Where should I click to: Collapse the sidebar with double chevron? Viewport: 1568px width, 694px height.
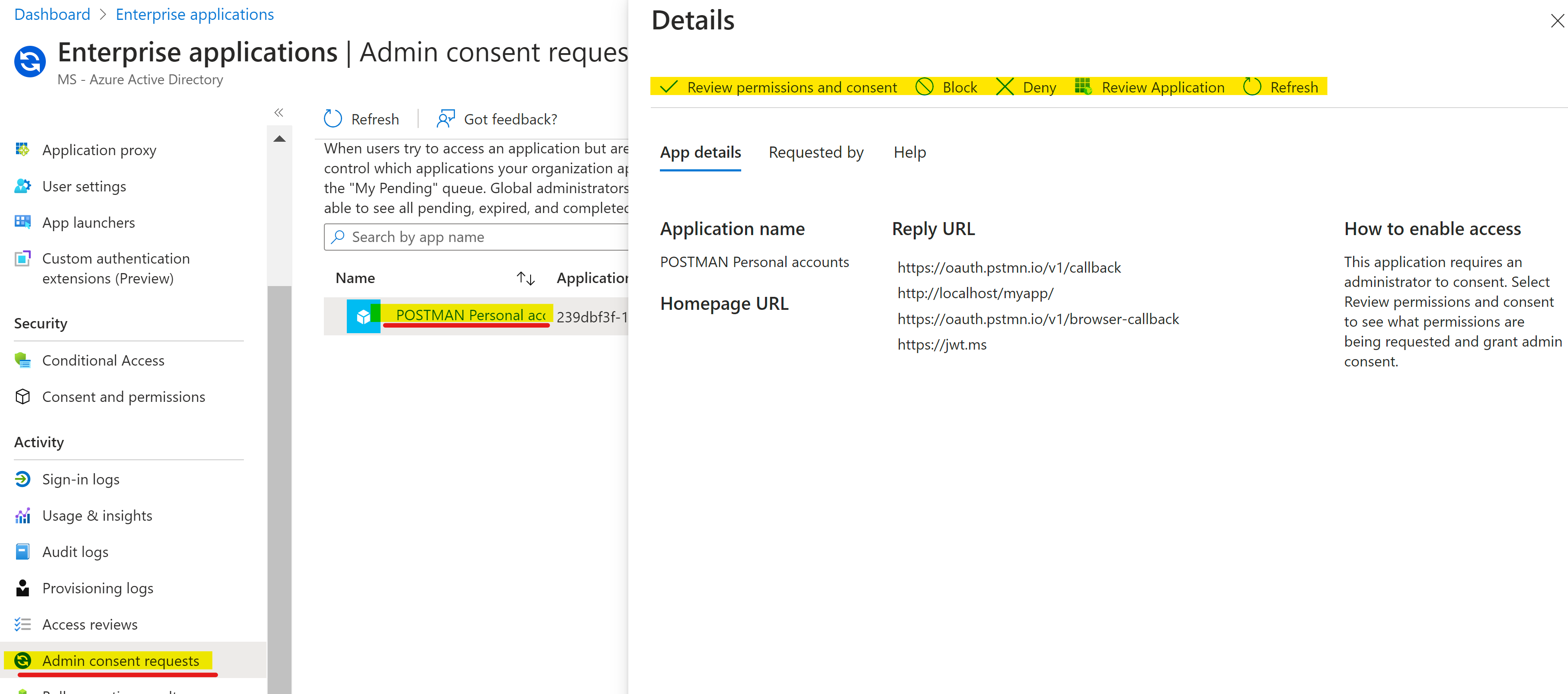[279, 112]
